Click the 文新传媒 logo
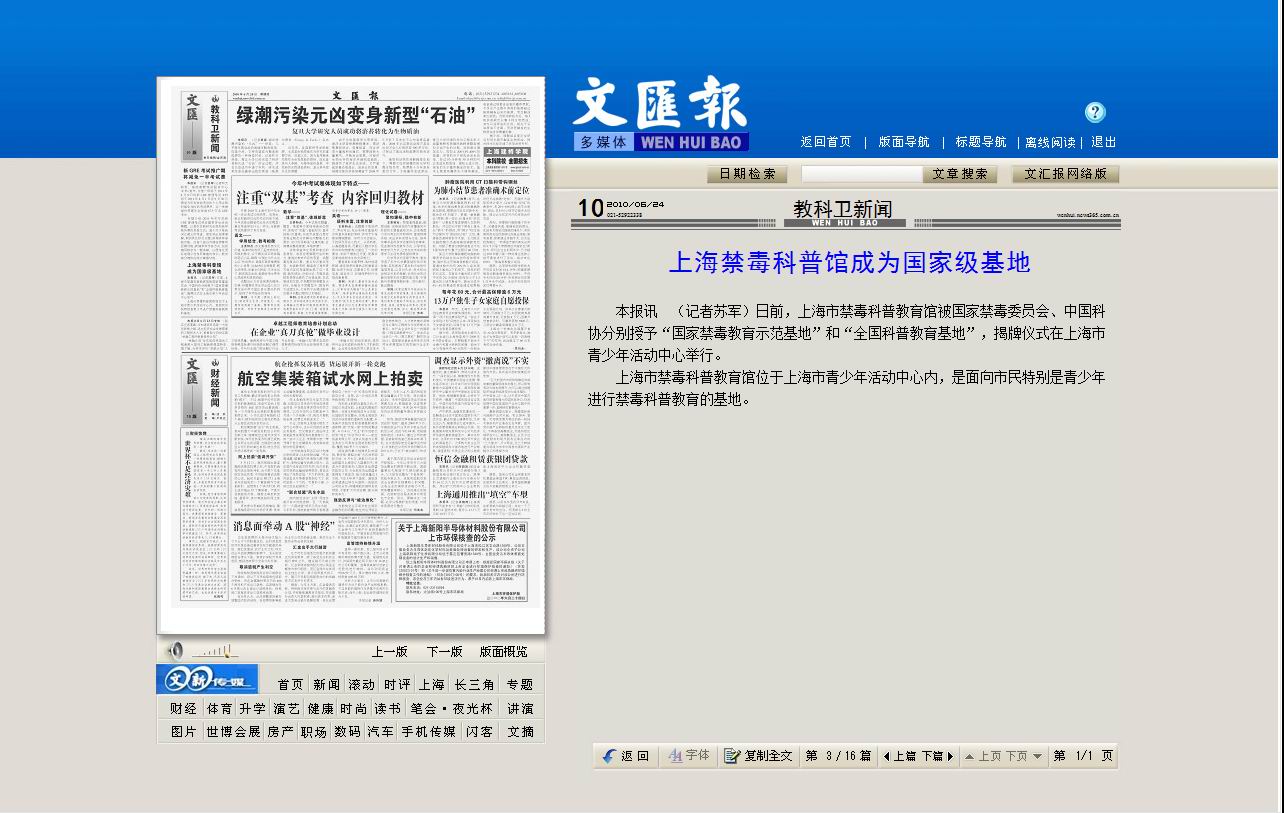1284x813 pixels. pos(207,680)
